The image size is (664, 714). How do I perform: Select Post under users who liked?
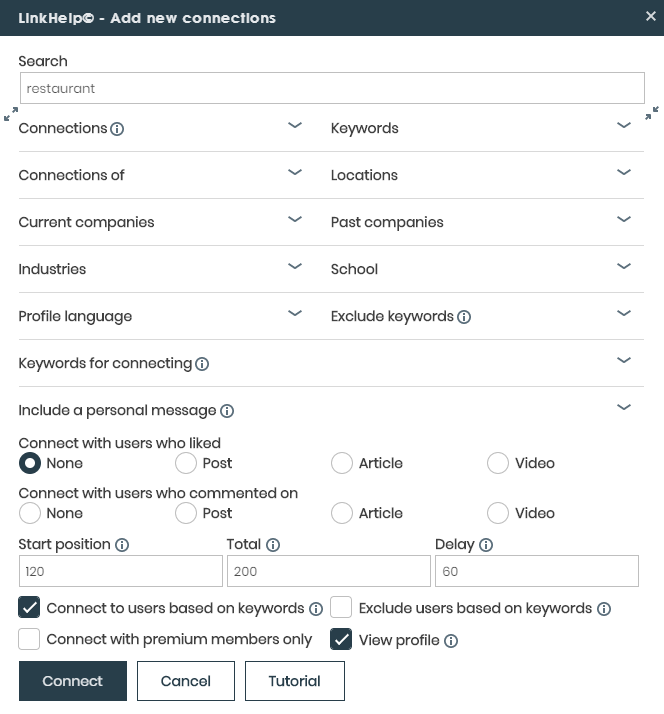186,463
